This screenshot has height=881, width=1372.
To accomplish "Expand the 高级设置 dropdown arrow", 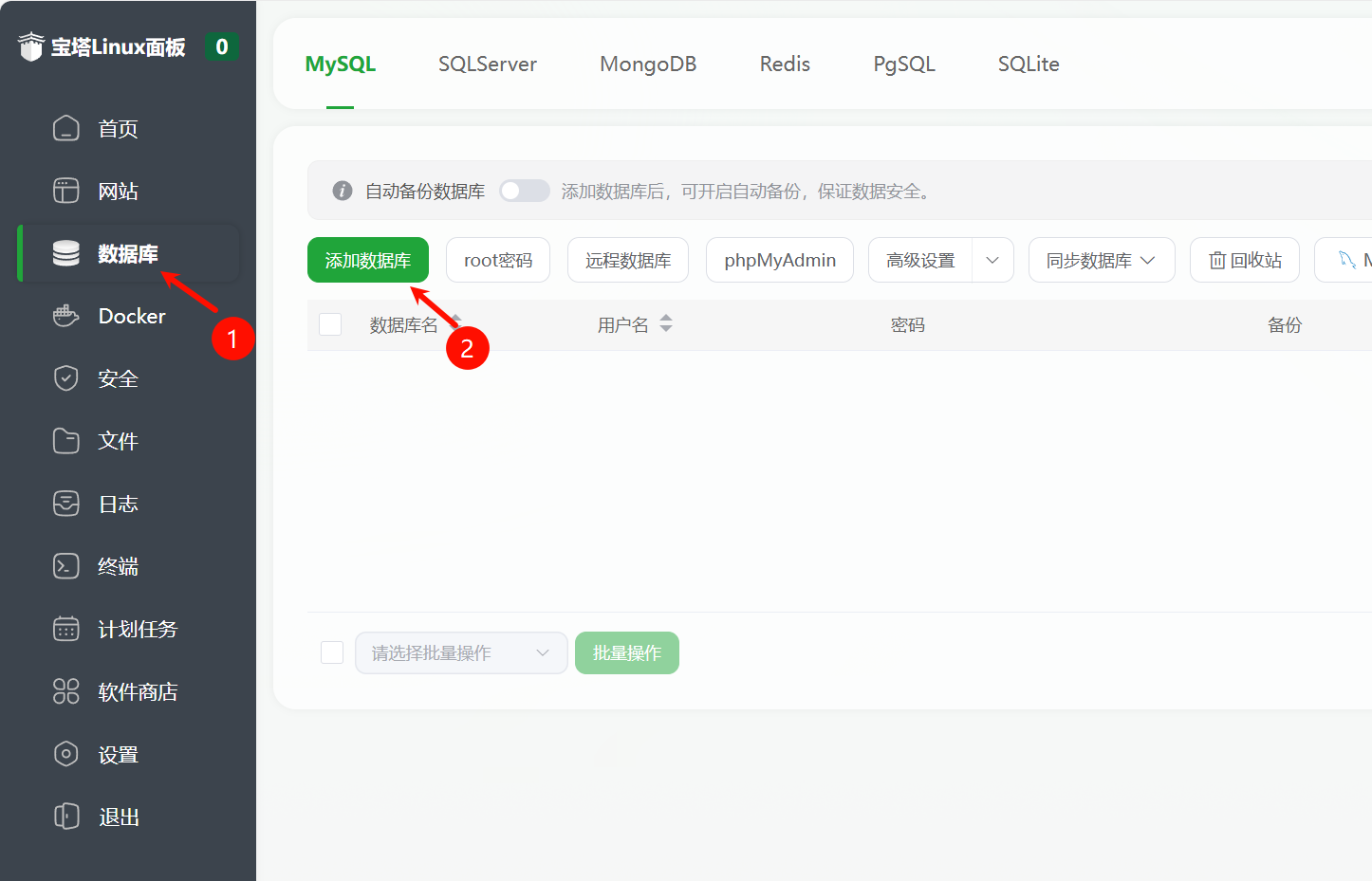I will pyautogui.click(x=992, y=260).
